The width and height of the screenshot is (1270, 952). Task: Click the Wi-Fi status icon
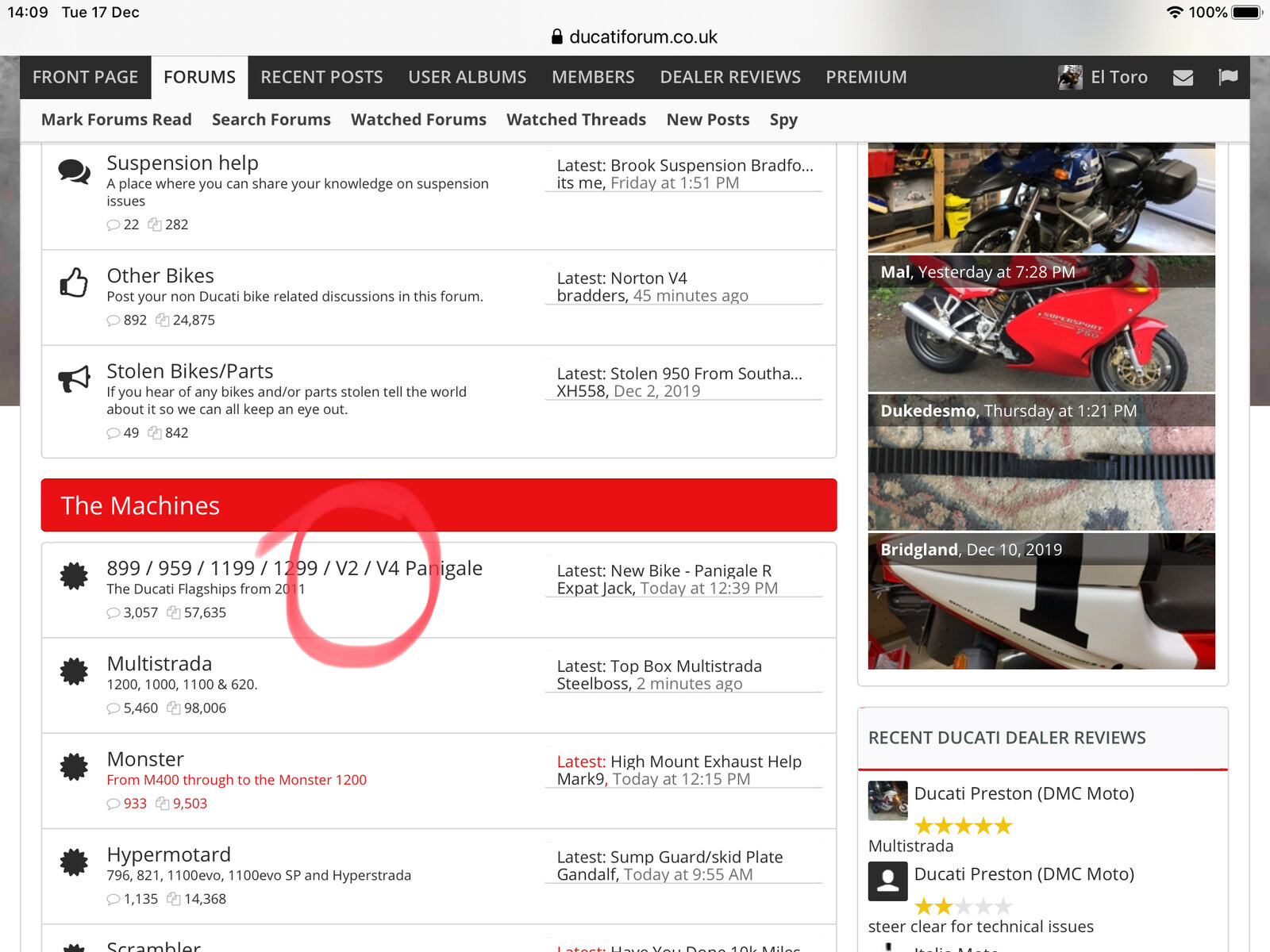click(x=1175, y=12)
